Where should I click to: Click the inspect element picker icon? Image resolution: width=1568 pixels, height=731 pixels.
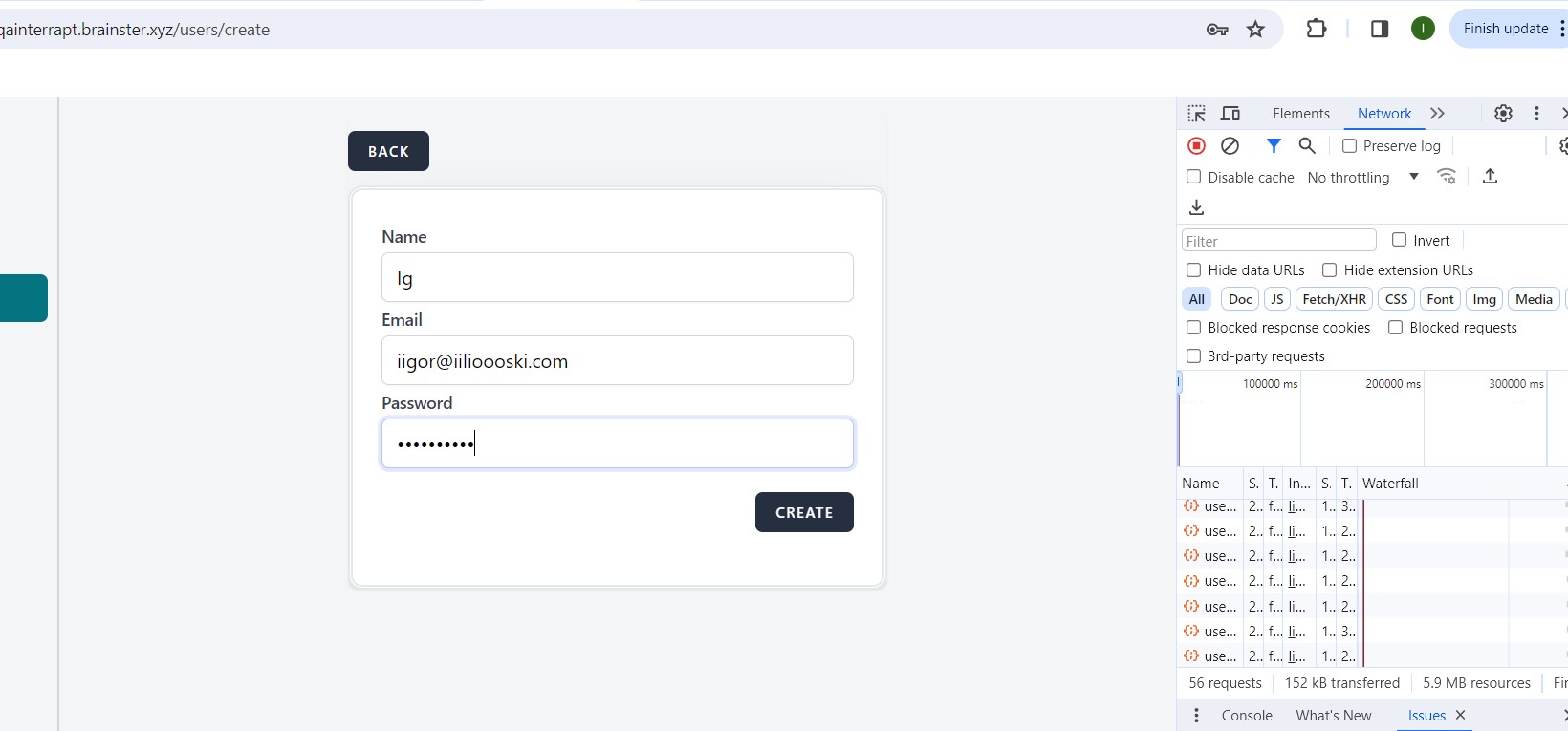click(1196, 114)
